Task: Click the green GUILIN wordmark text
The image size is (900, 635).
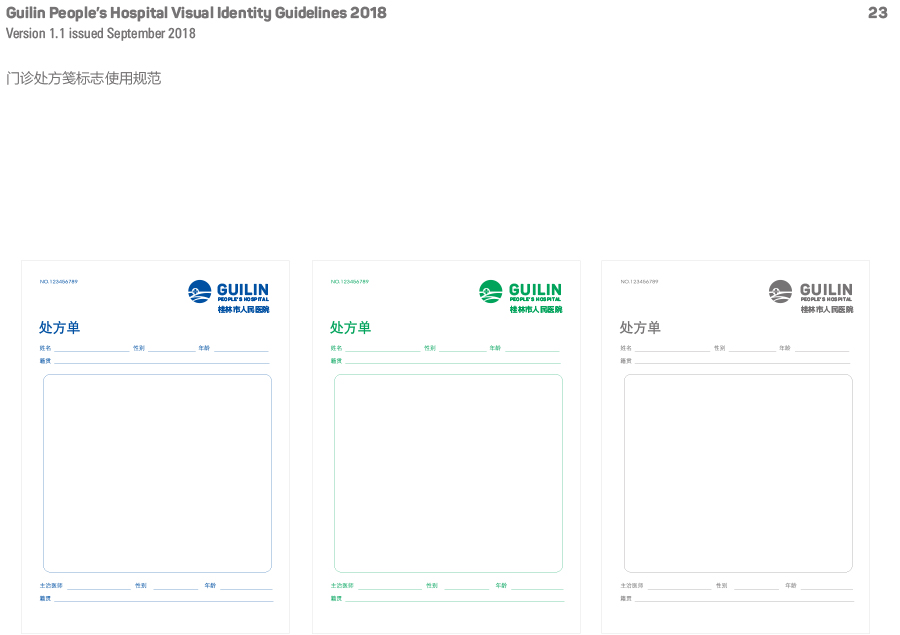Action: (535, 290)
